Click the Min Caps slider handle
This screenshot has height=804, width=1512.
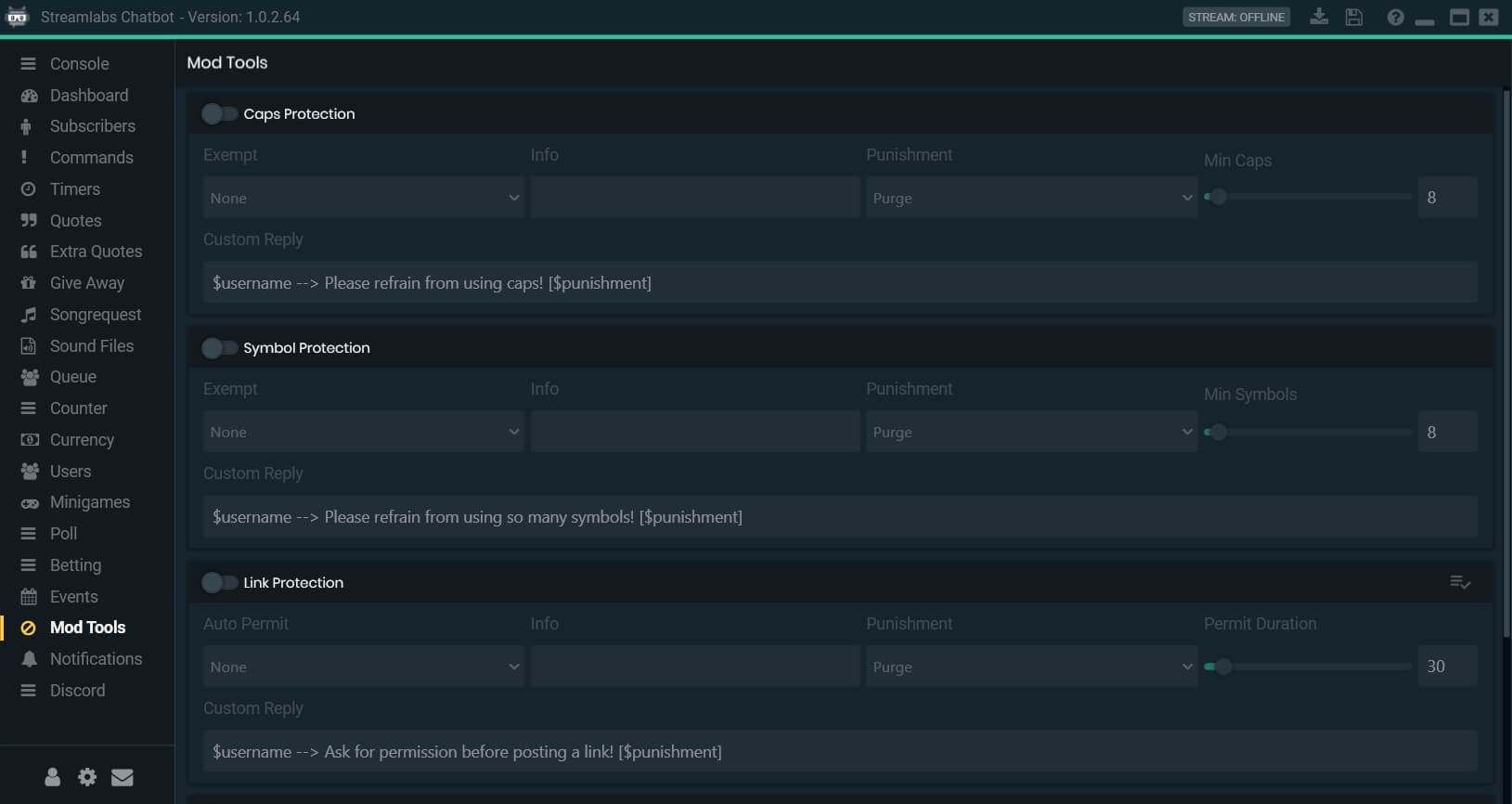point(1218,197)
